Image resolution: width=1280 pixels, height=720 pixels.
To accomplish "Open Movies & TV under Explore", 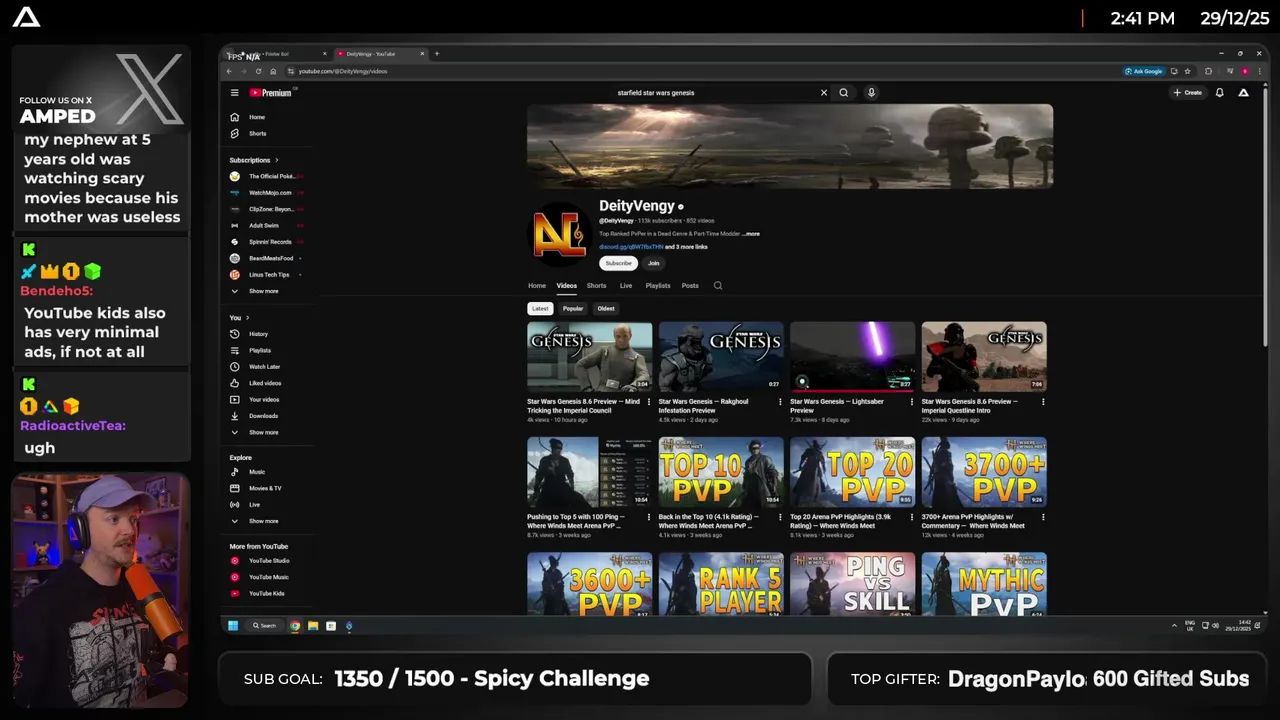I will [256, 488].
